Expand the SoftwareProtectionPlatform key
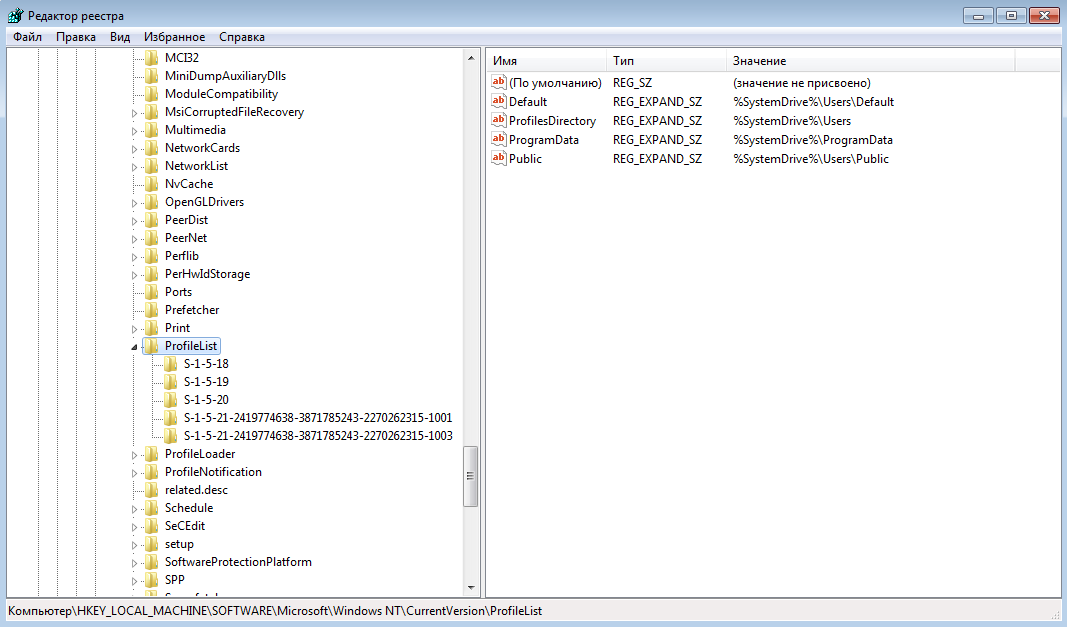The image size is (1067, 627). pos(134,562)
